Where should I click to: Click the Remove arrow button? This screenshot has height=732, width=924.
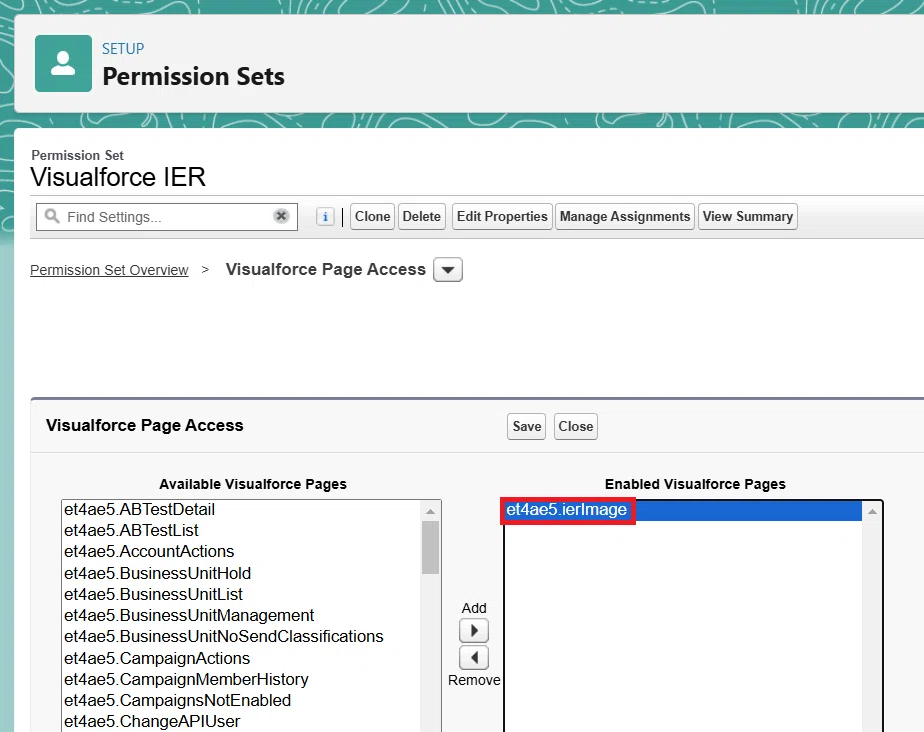(x=474, y=658)
